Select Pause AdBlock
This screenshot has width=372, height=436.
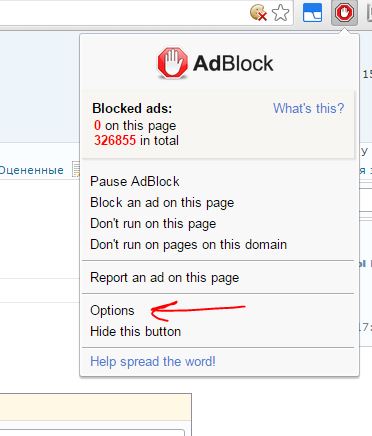point(135,182)
